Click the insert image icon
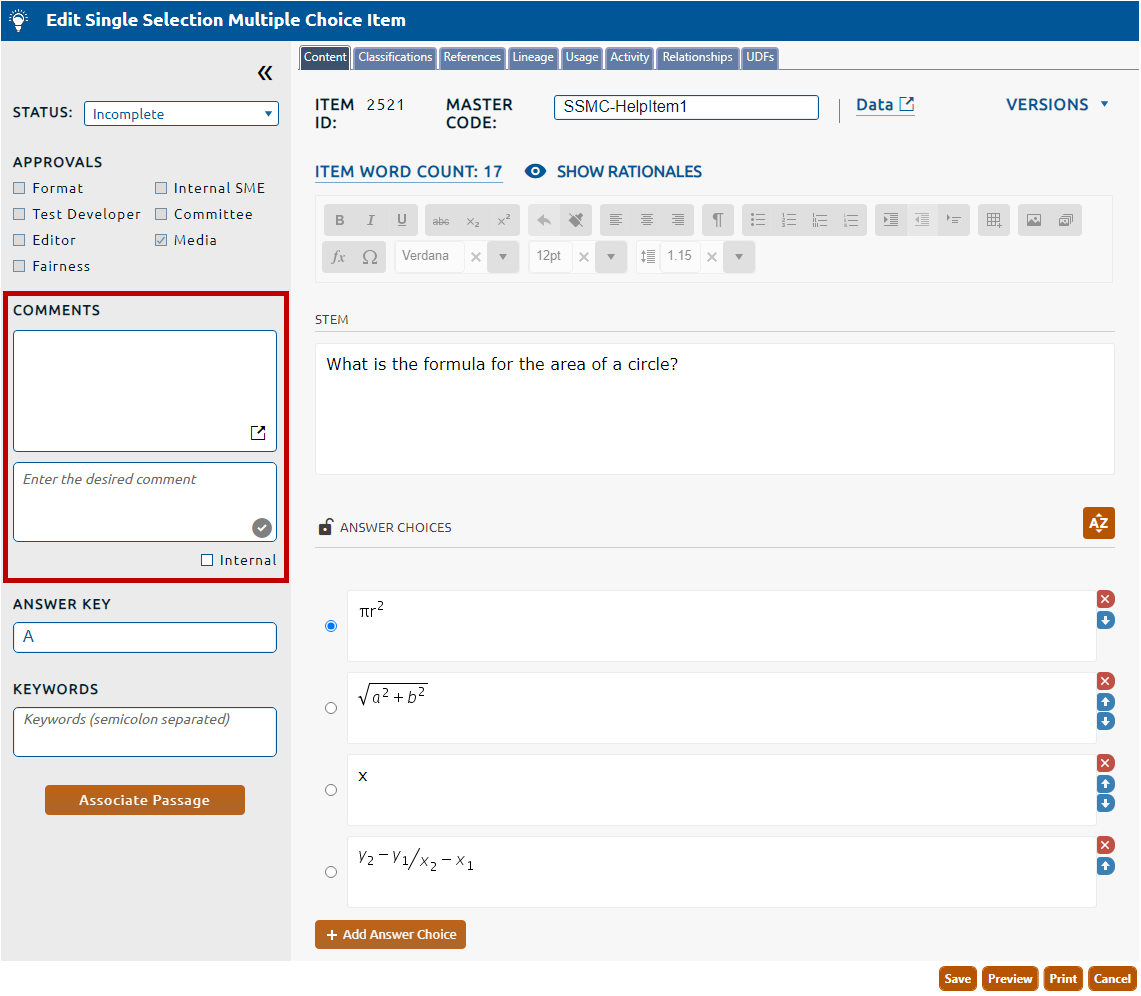The height and width of the screenshot is (996, 1141). (x=1034, y=220)
